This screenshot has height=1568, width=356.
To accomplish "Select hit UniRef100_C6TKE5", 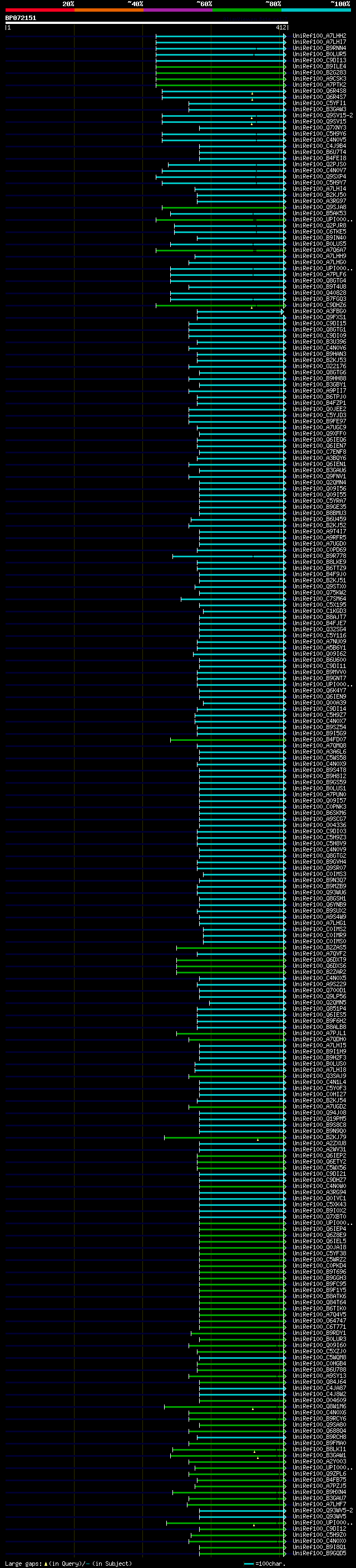I will coord(319,231).
